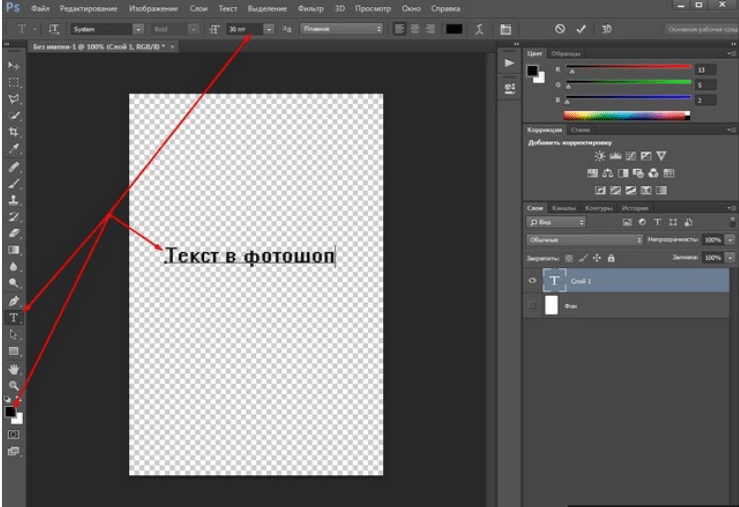
Task: Select the Crop tool
Action: tap(14, 132)
